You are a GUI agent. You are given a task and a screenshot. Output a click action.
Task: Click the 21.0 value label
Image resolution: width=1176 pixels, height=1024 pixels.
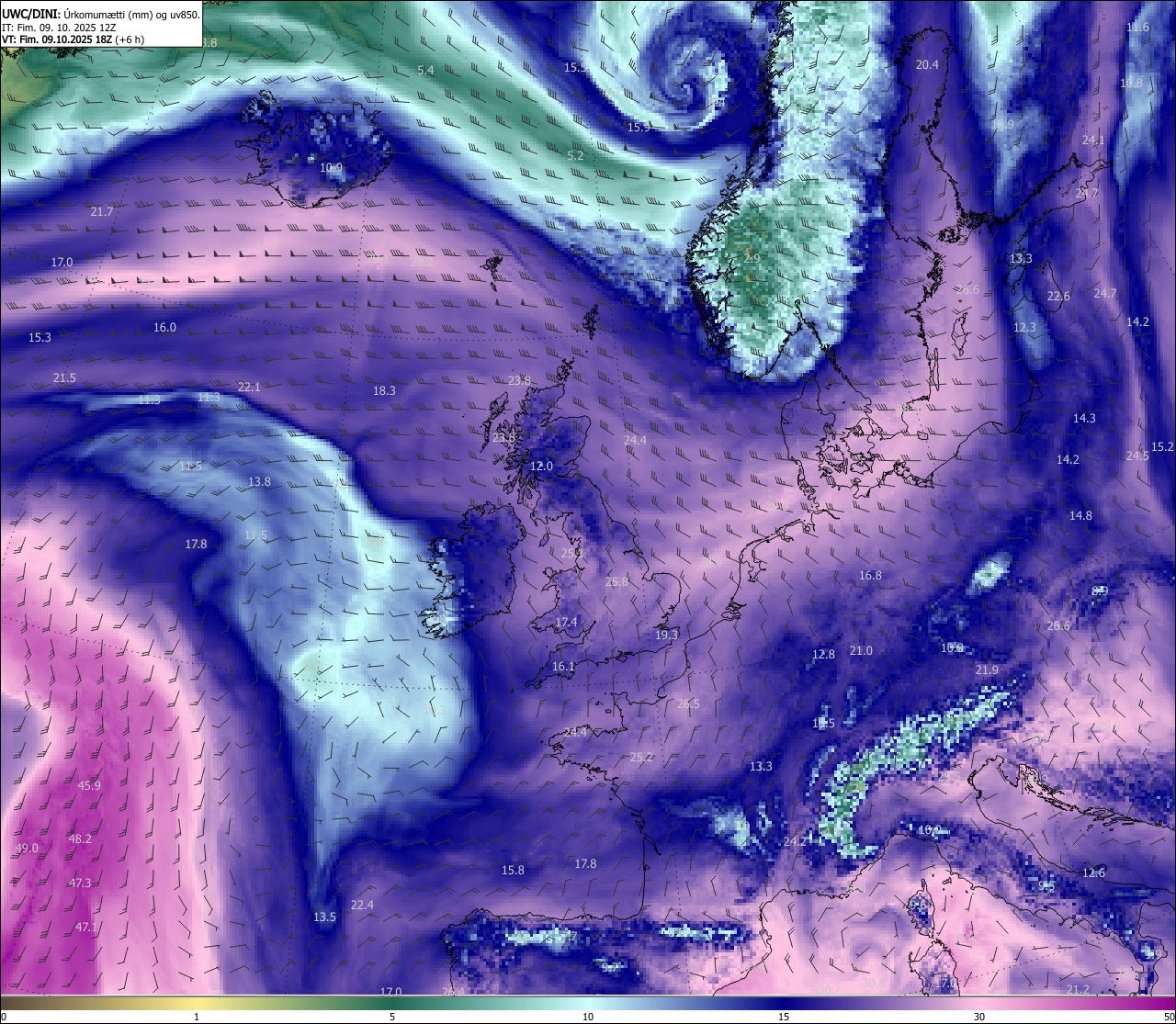click(861, 650)
